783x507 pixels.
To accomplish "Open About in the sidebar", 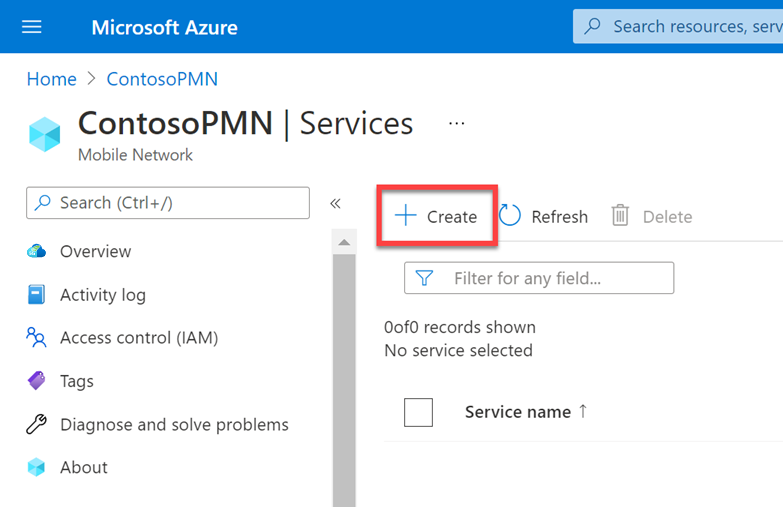I will [x=83, y=468].
